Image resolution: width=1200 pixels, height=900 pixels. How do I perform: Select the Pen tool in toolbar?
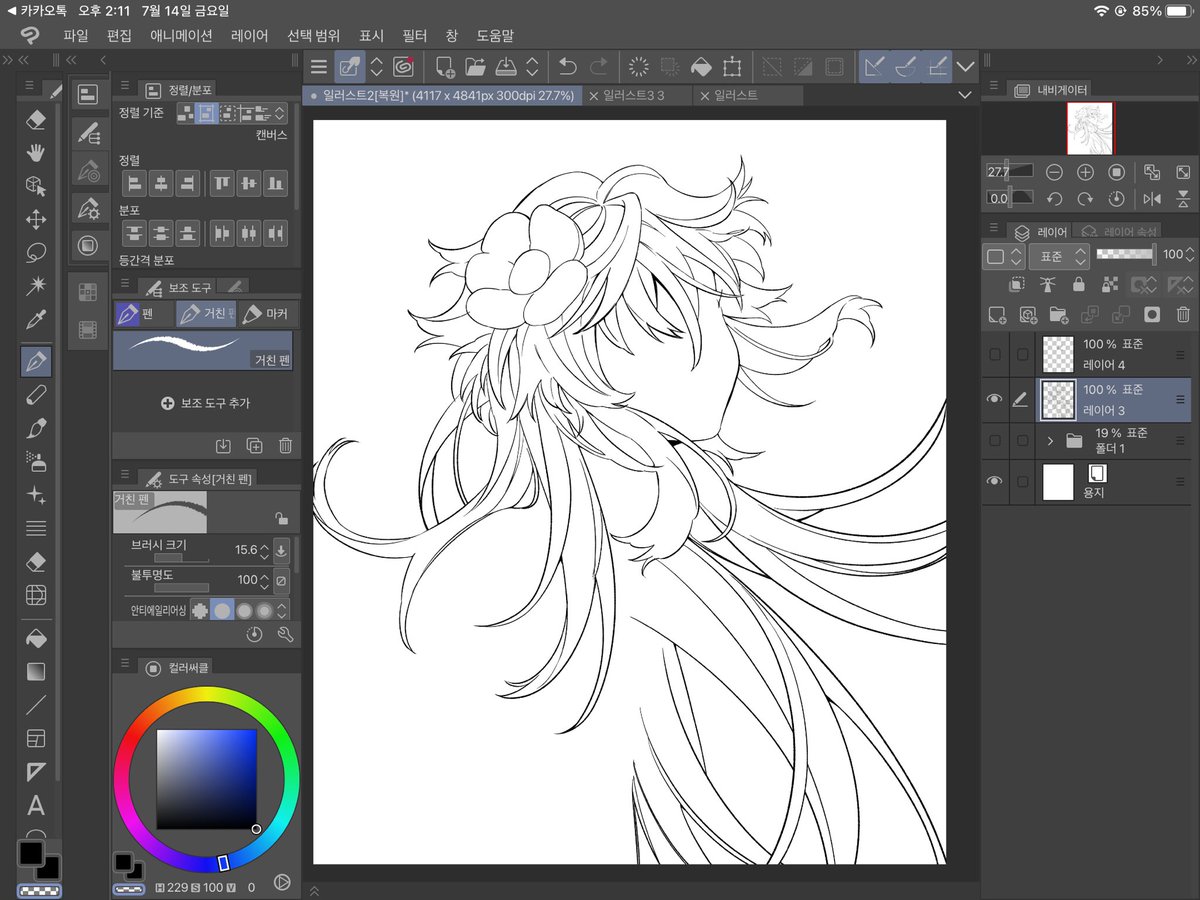pos(36,360)
